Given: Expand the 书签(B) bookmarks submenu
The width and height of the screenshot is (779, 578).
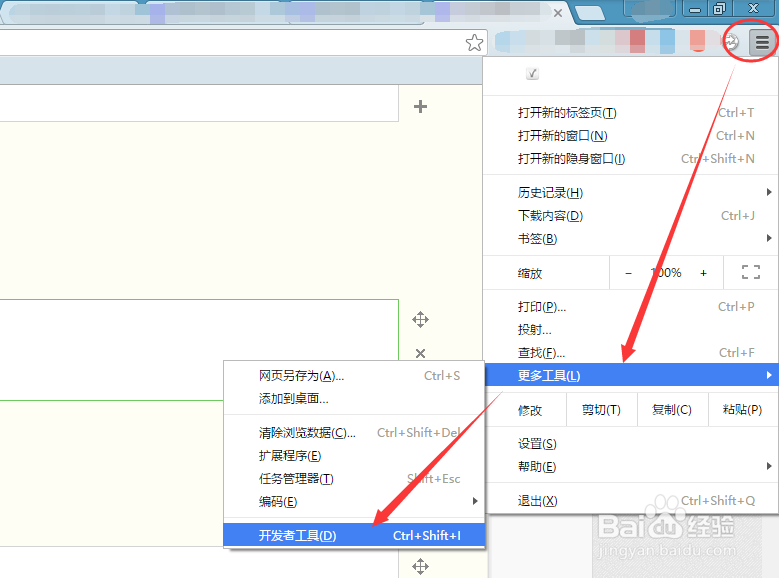Looking at the screenshot, I should coord(631,239).
